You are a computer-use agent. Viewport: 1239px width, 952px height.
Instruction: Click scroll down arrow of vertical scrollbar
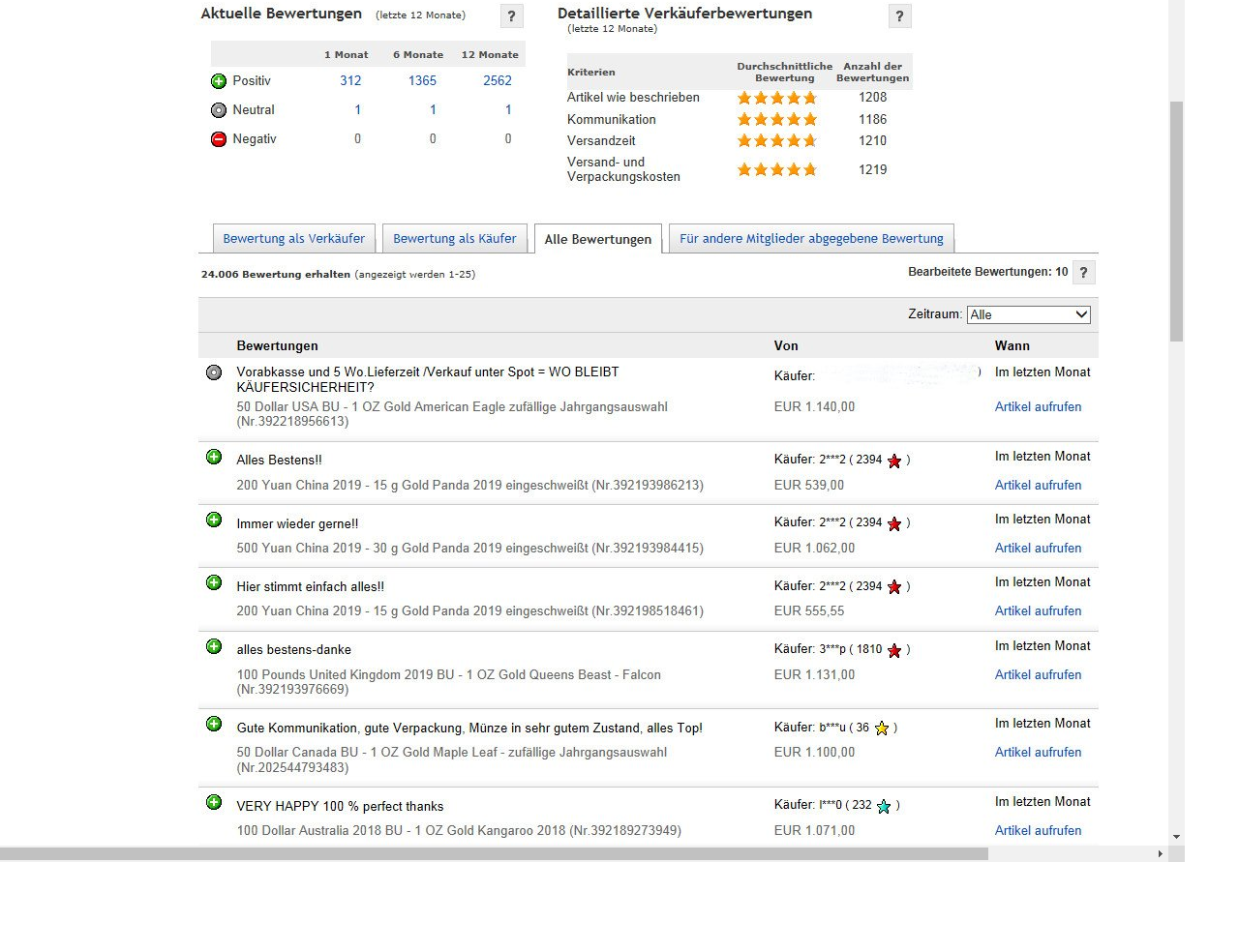[x=1176, y=837]
